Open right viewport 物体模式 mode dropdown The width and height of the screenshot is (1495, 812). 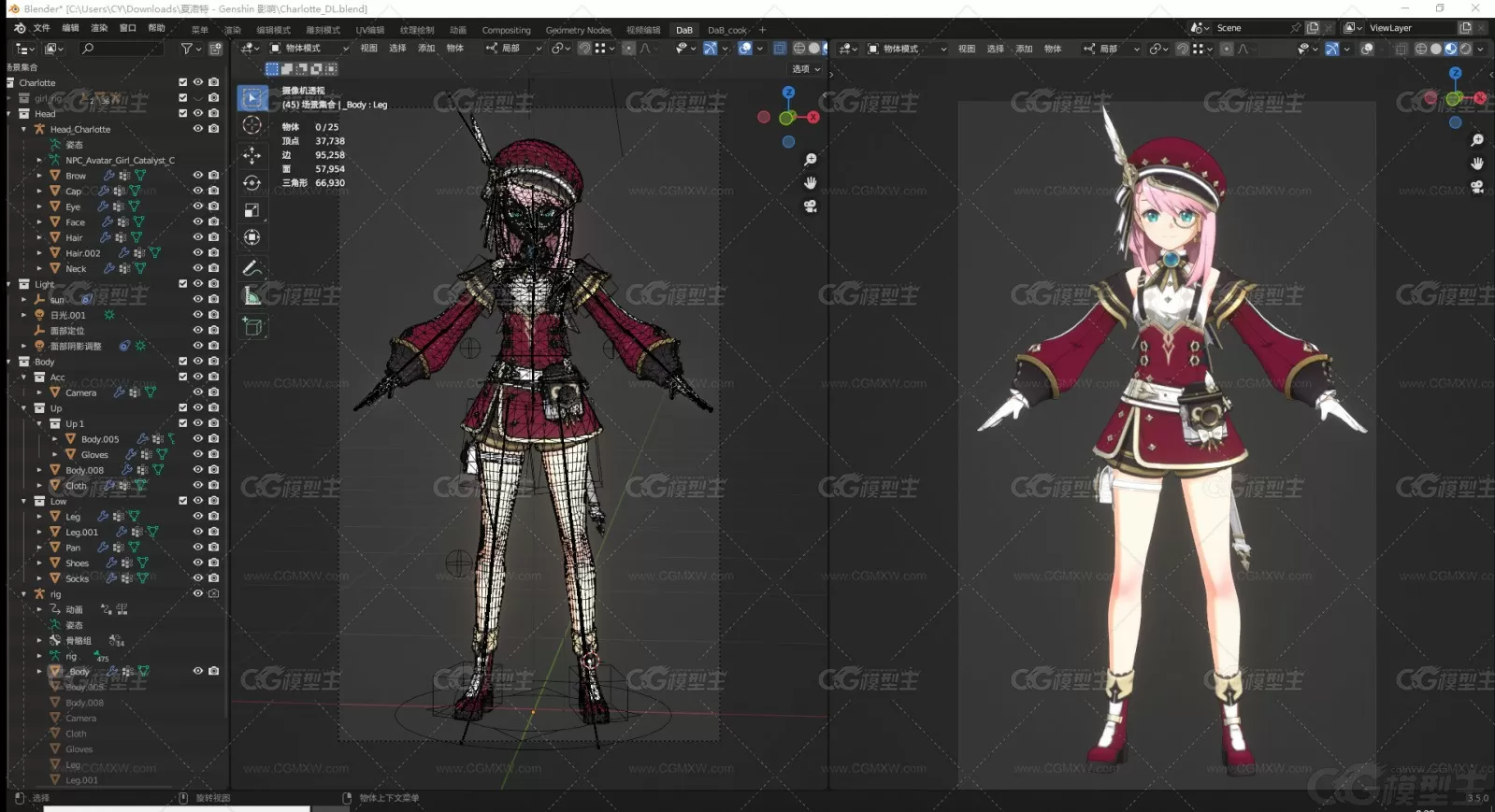pyautogui.click(x=907, y=49)
